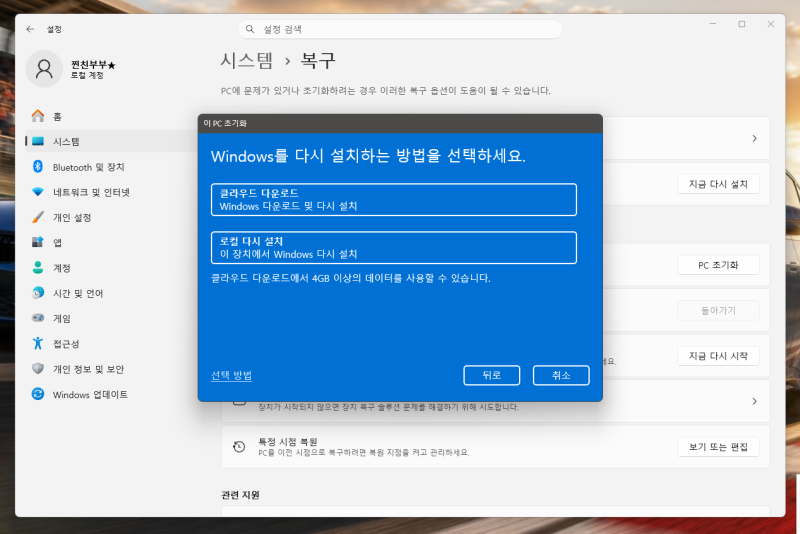Screen dimensions: 800x534
Task: Click the 특정 시점 복원 title text
Action: click(x=288, y=442)
